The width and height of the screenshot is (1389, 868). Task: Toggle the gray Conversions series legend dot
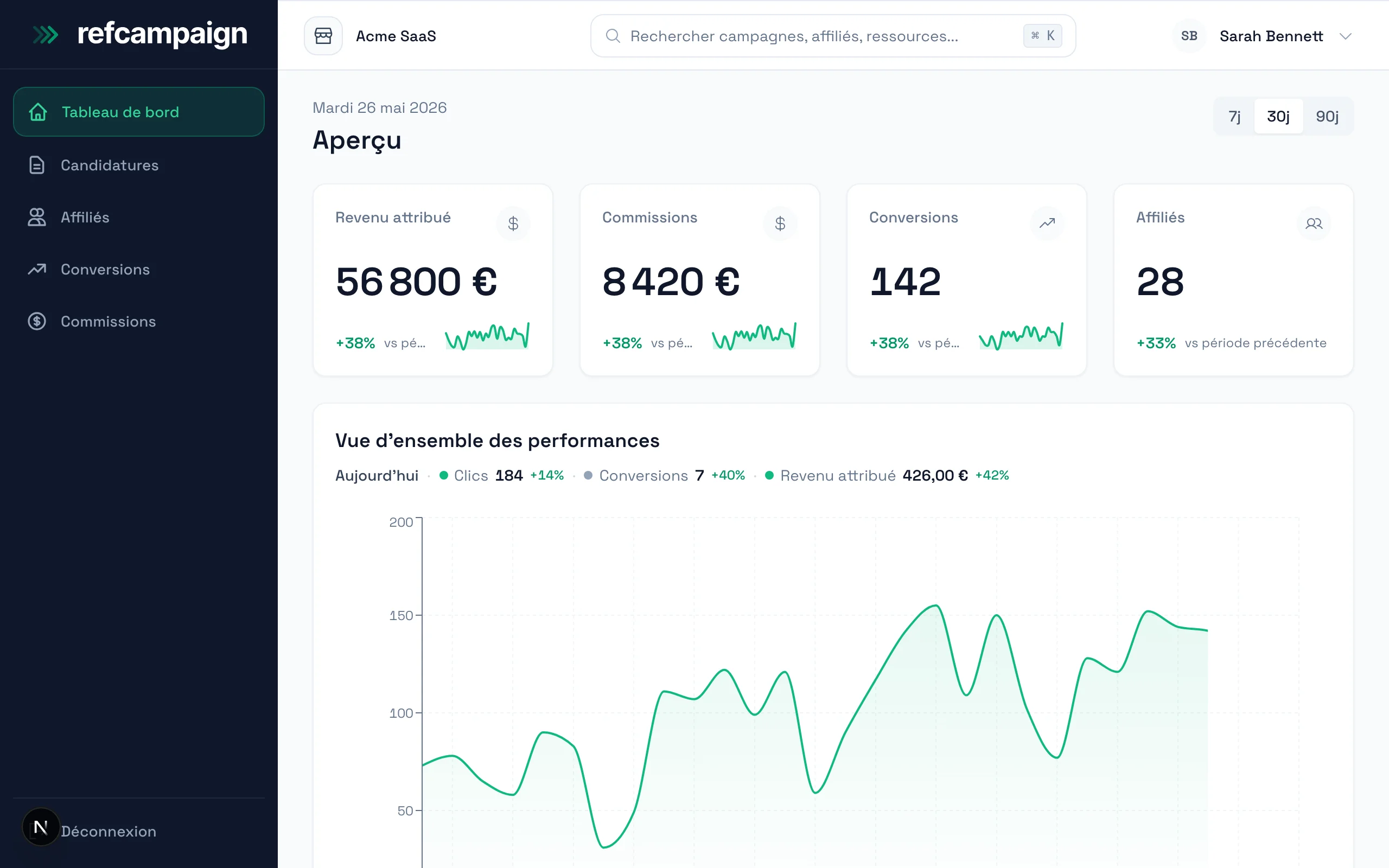(588, 475)
